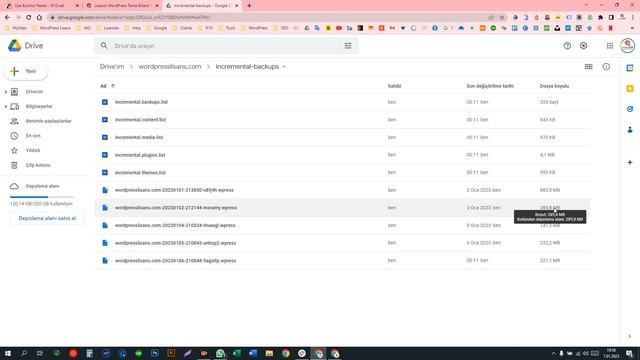Select the 20230105-210845 wpress backup file
The height and width of the screenshot is (360, 640).
click(x=343, y=242)
